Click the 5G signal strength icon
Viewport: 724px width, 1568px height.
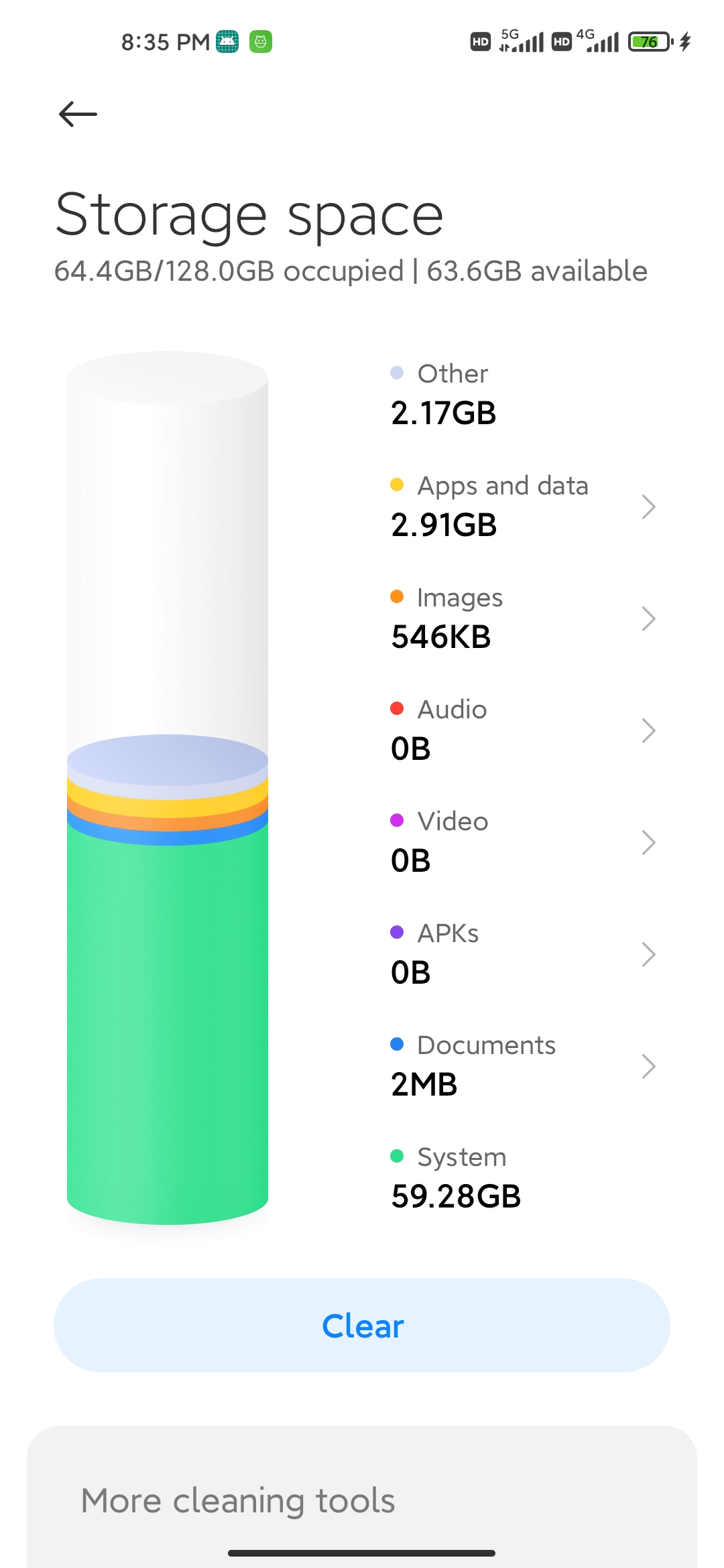pos(524,42)
